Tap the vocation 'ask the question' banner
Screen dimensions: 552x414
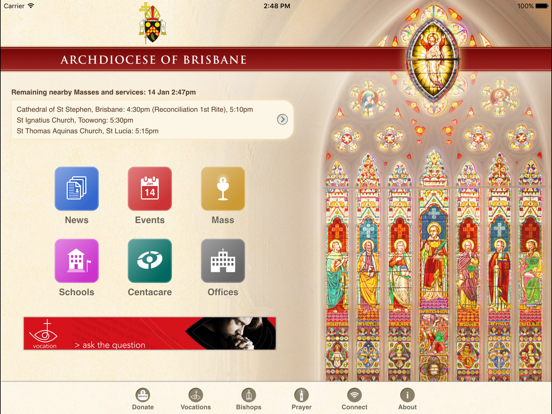click(x=150, y=333)
